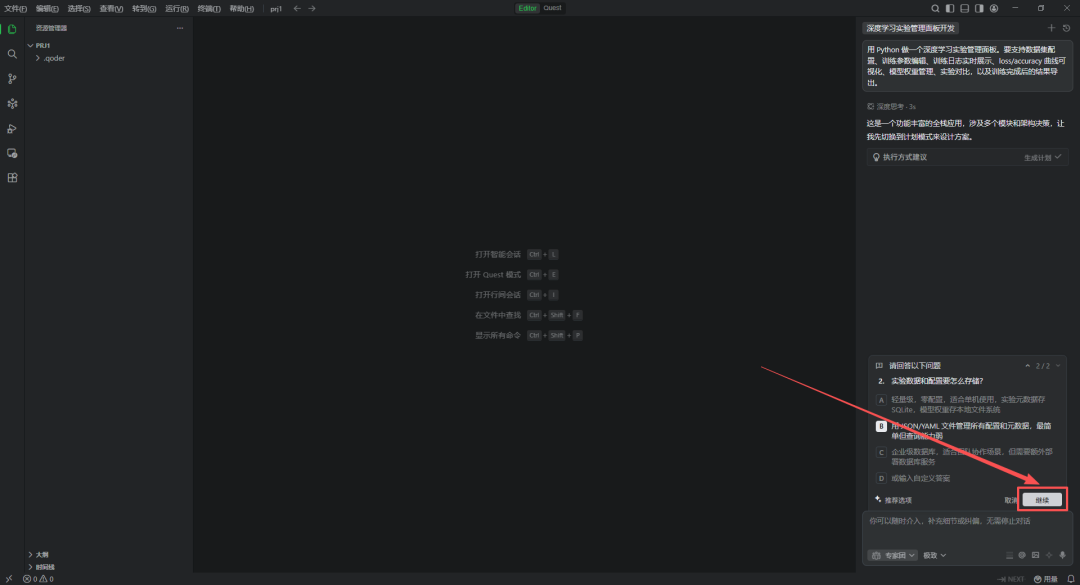Open the Run and Debug icon

coord(12,129)
